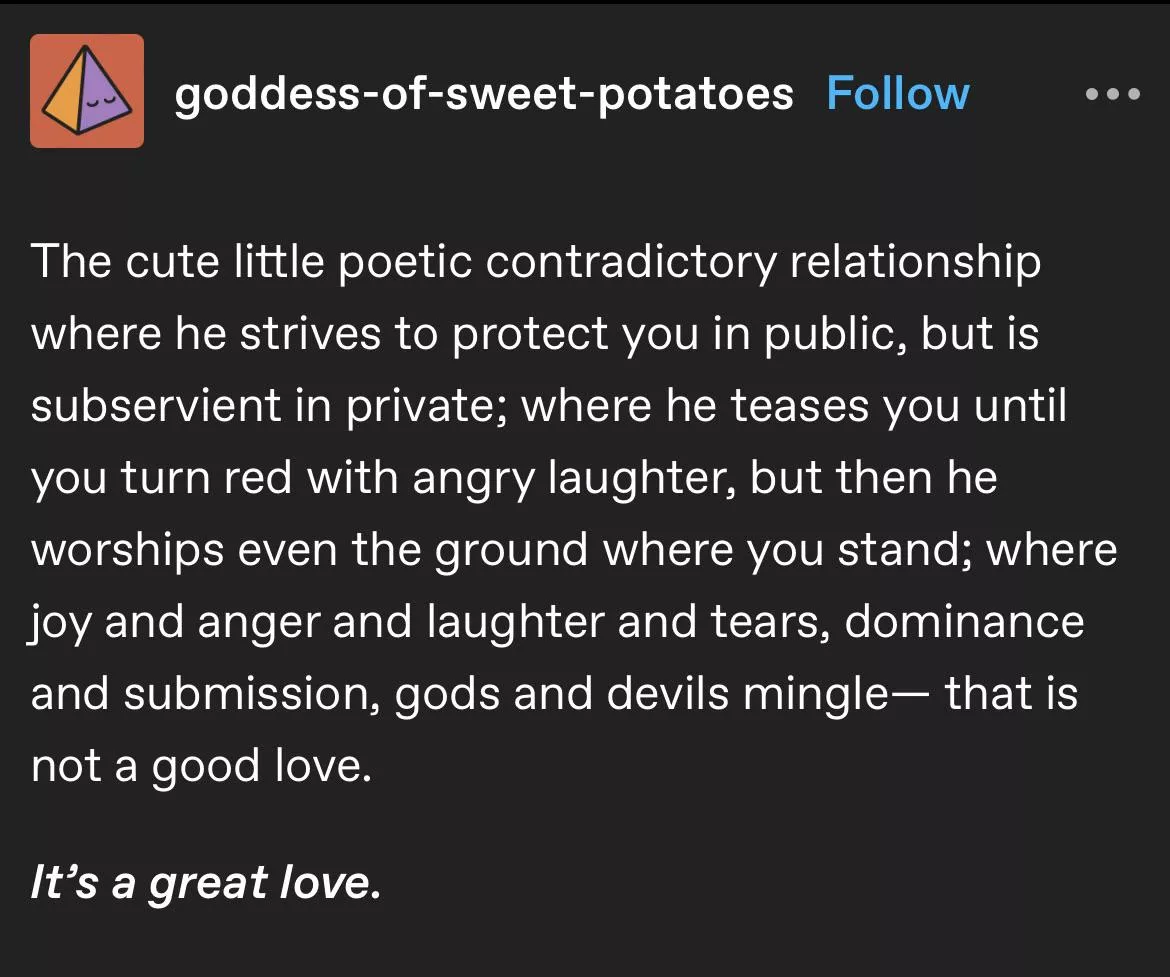This screenshot has width=1170, height=977.
Task: Click the first line starting "The cute little poetic"
Action: (536, 263)
